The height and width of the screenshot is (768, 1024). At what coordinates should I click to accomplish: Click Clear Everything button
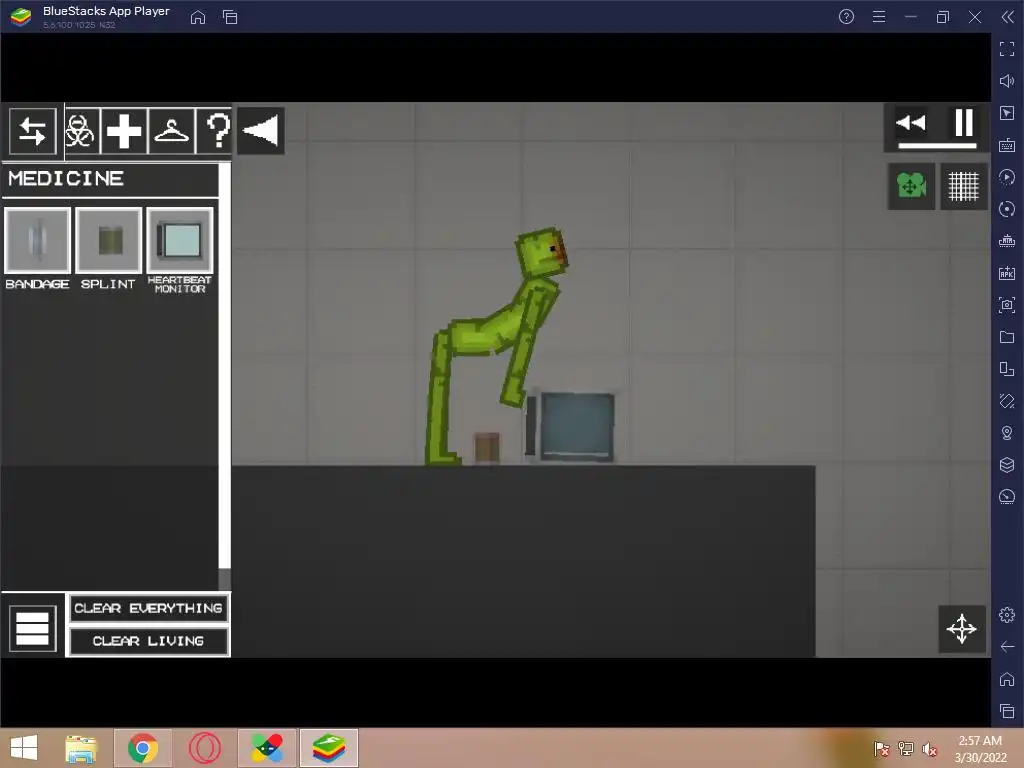point(148,609)
